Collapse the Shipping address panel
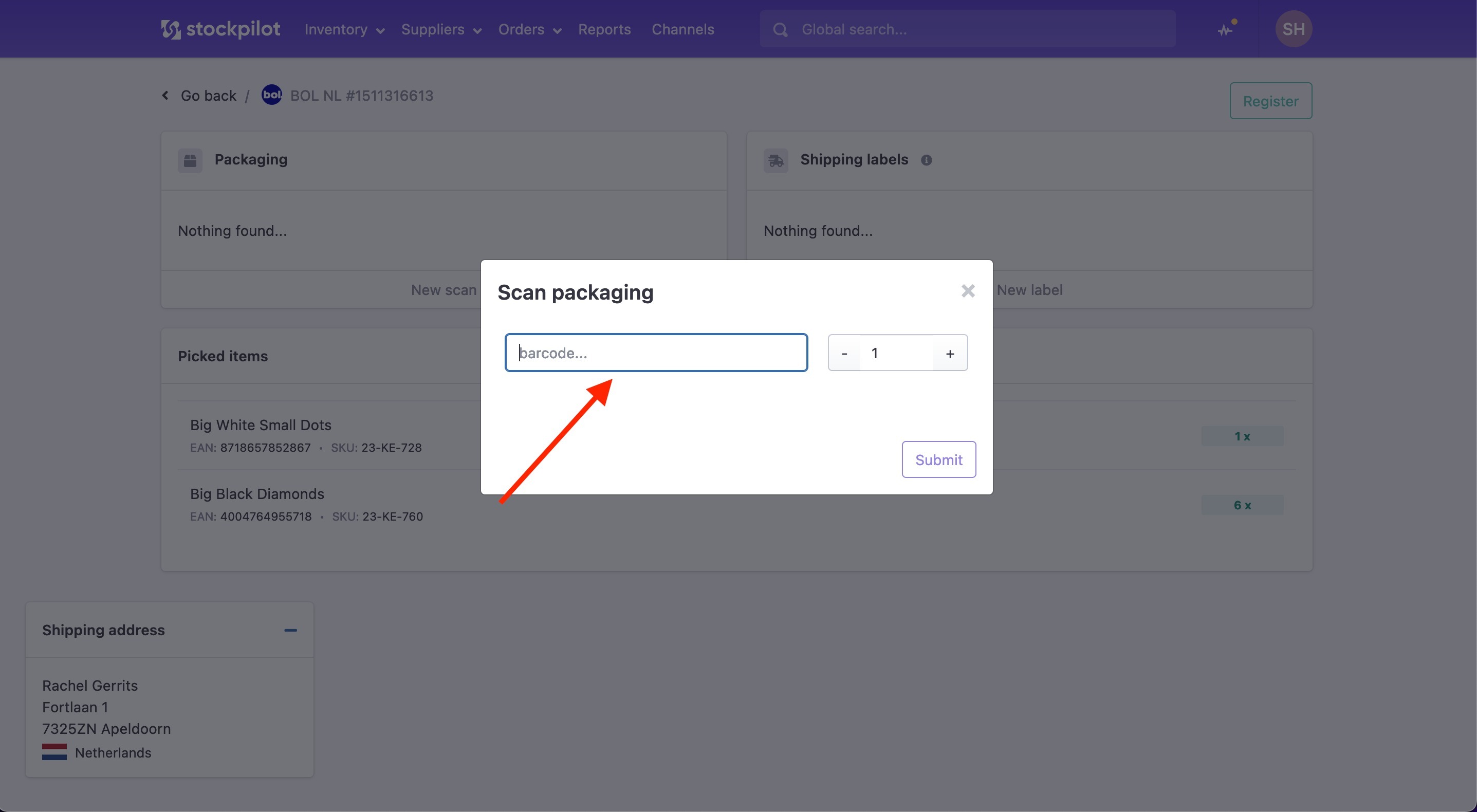 click(291, 630)
